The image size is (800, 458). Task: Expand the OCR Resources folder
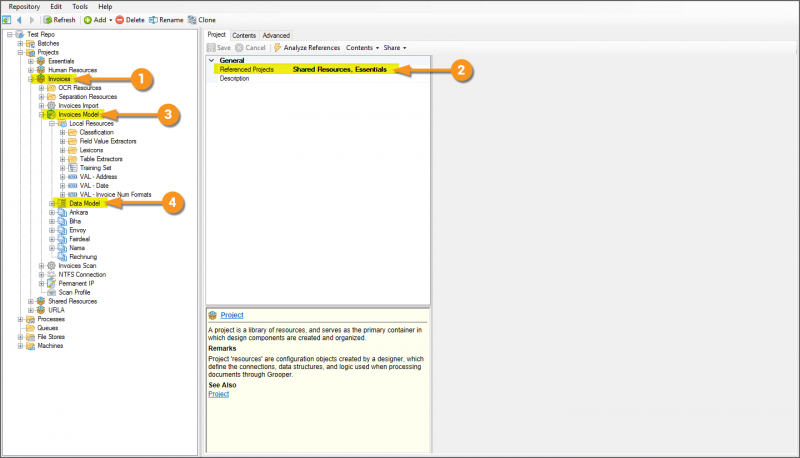41,88
